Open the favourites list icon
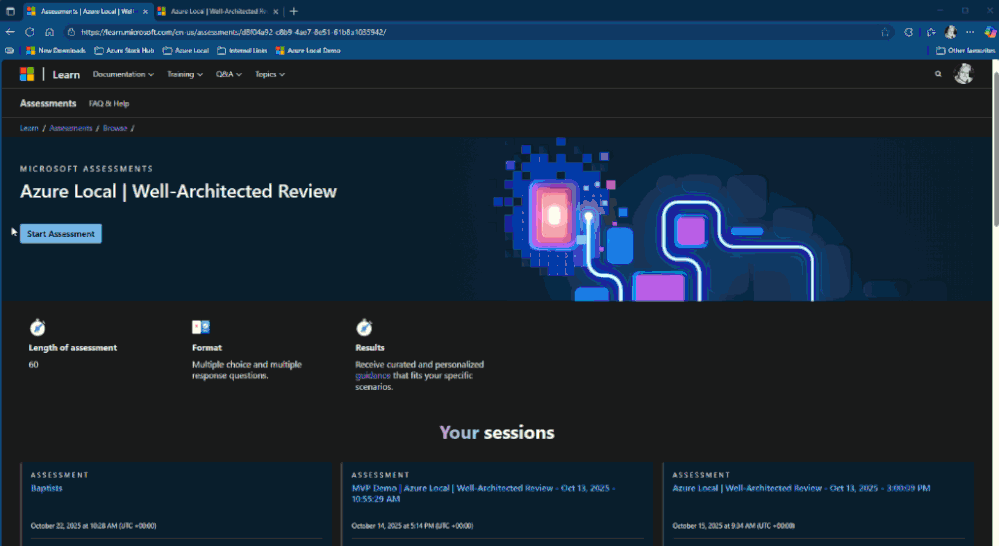 pyautogui.click(x=931, y=32)
